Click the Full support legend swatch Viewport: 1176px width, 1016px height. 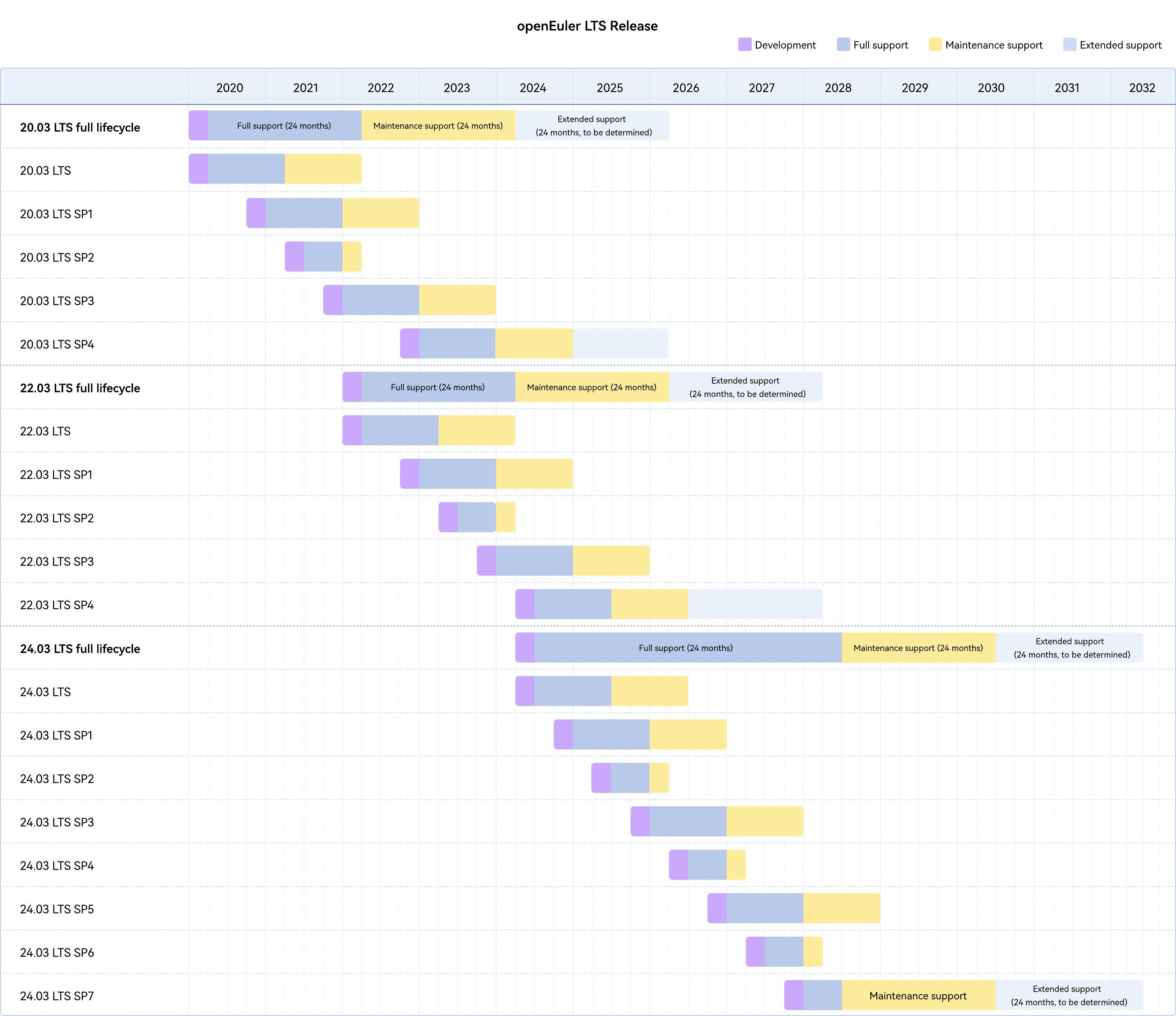(843, 44)
